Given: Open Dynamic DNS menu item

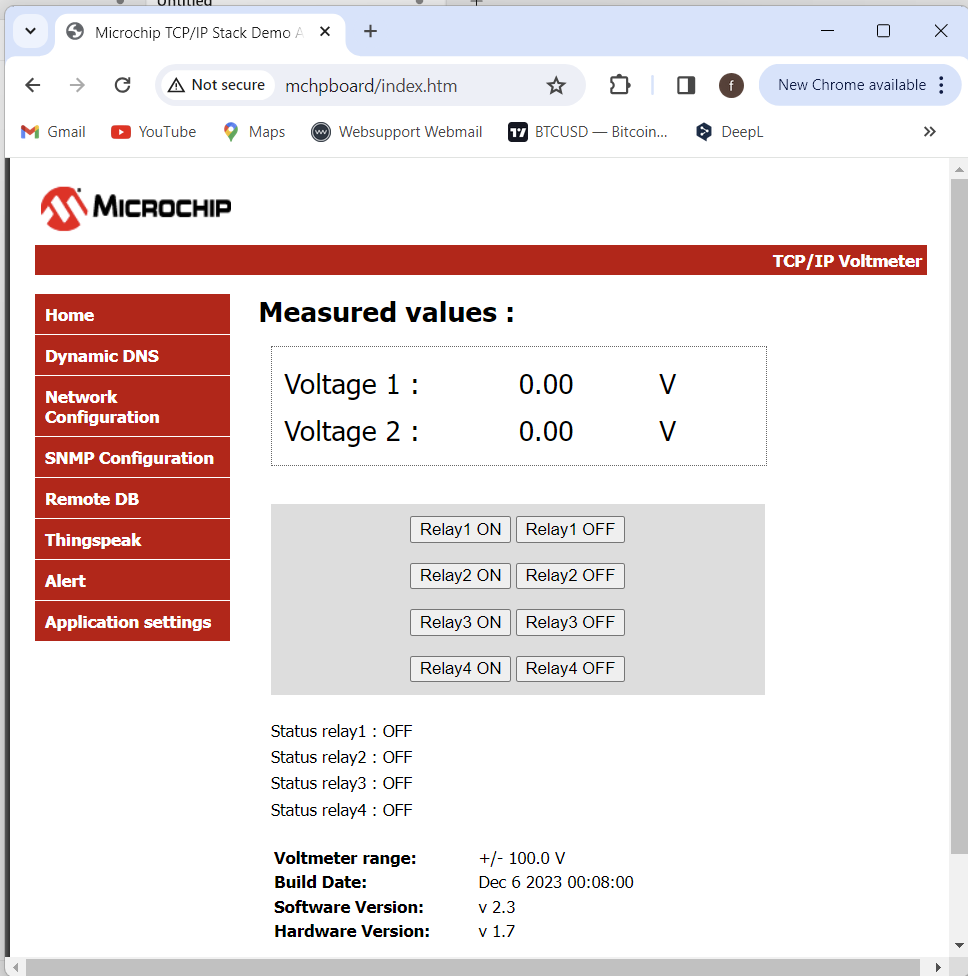Looking at the screenshot, I should coord(133,356).
